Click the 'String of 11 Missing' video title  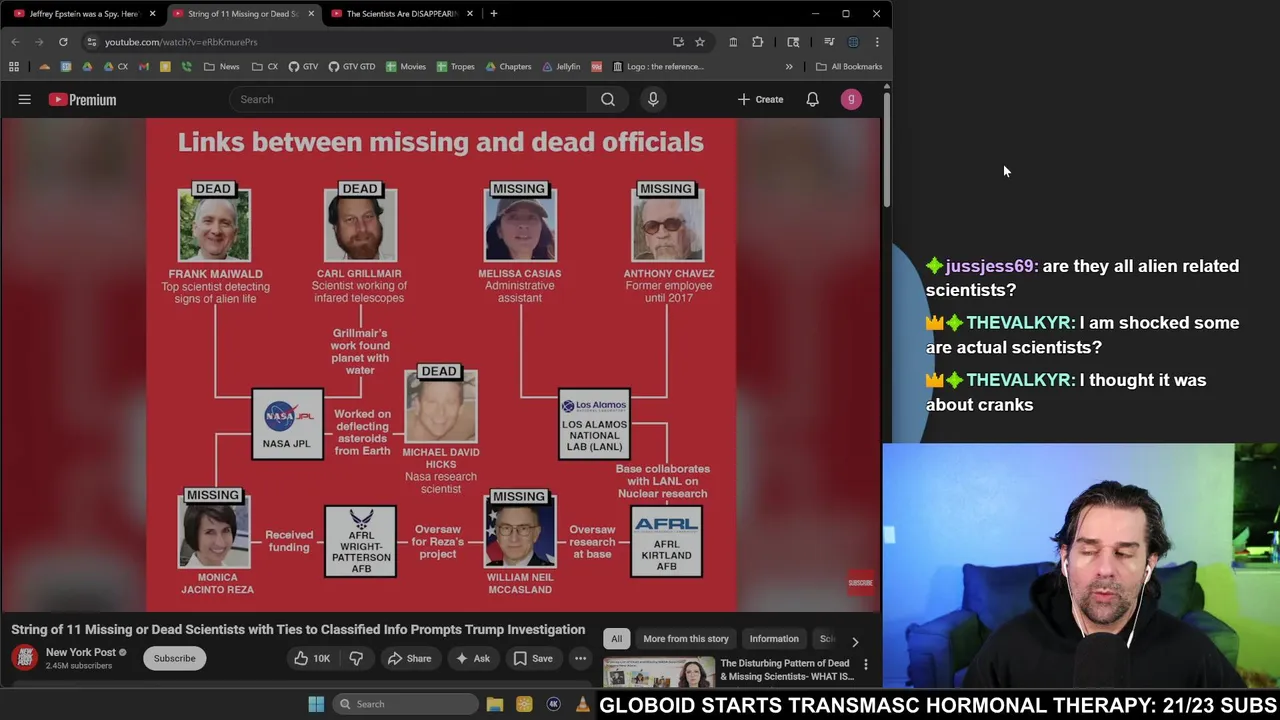point(298,629)
